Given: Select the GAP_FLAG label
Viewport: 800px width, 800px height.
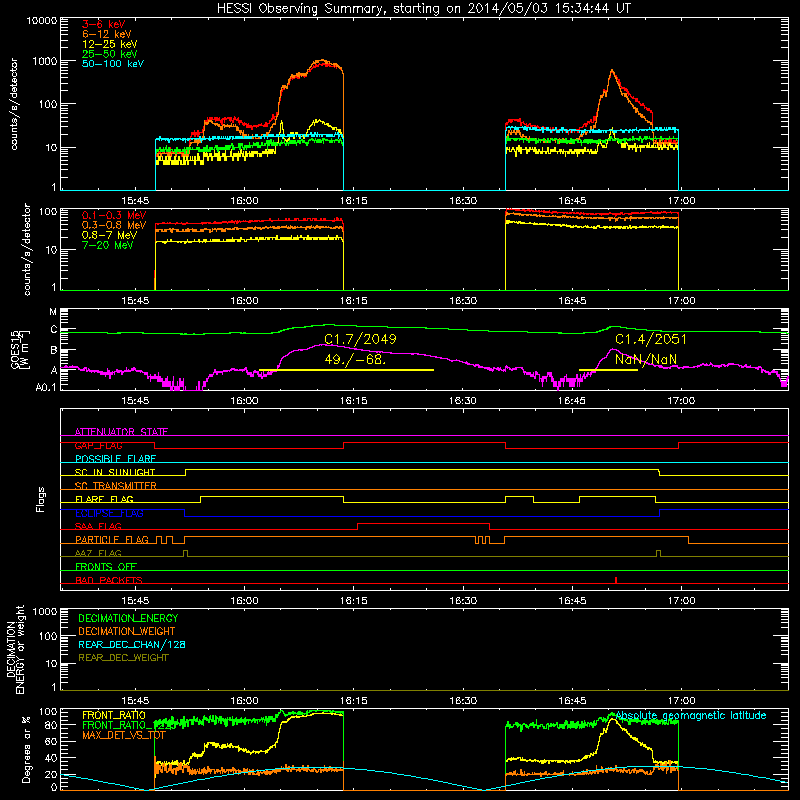Looking at the screenshot, I should coord(98,445).
